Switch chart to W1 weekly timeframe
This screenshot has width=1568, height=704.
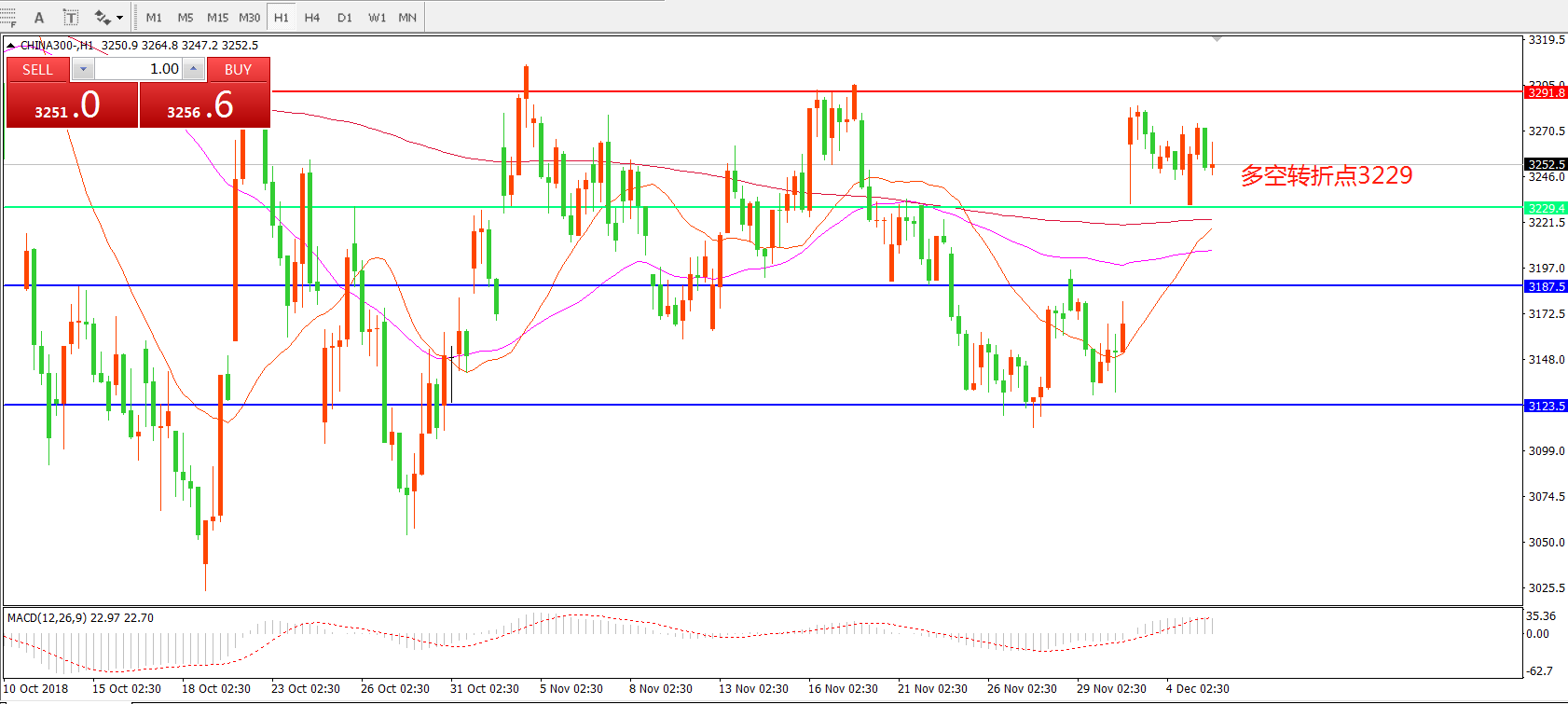point(377,17)
